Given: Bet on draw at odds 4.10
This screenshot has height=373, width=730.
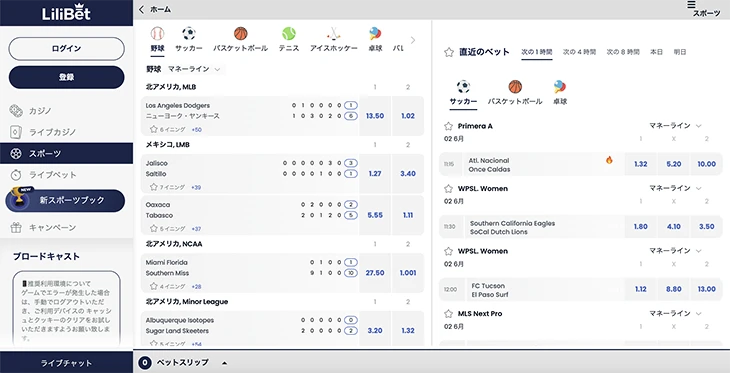Looking at the screenshot, I should pyautogui.click(x=674, y=227).
